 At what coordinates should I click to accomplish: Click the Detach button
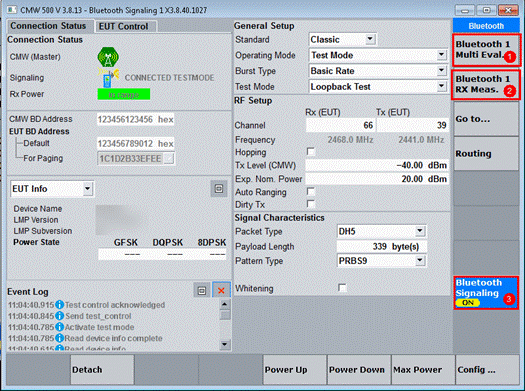point(102,370)
